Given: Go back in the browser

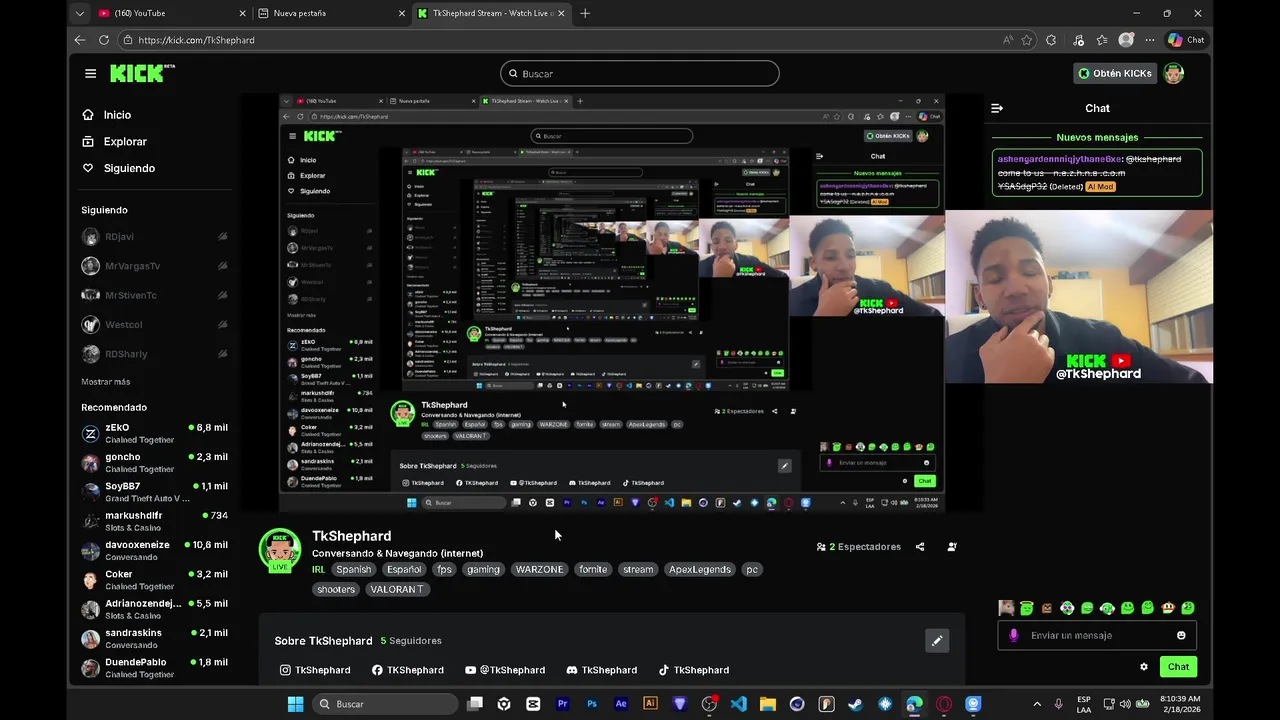Looking at the screenshot, I should tap(80, 40).
